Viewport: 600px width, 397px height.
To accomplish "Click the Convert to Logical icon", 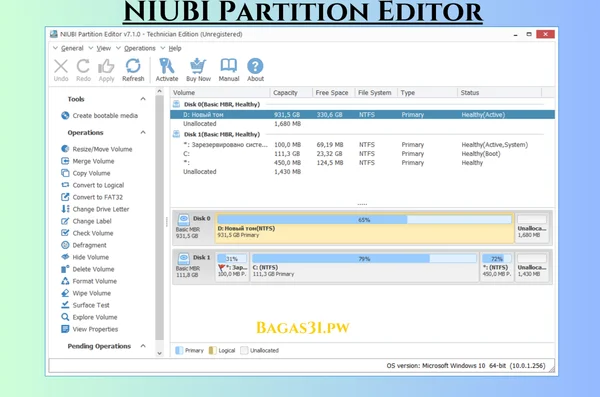I will coord(65,185).
